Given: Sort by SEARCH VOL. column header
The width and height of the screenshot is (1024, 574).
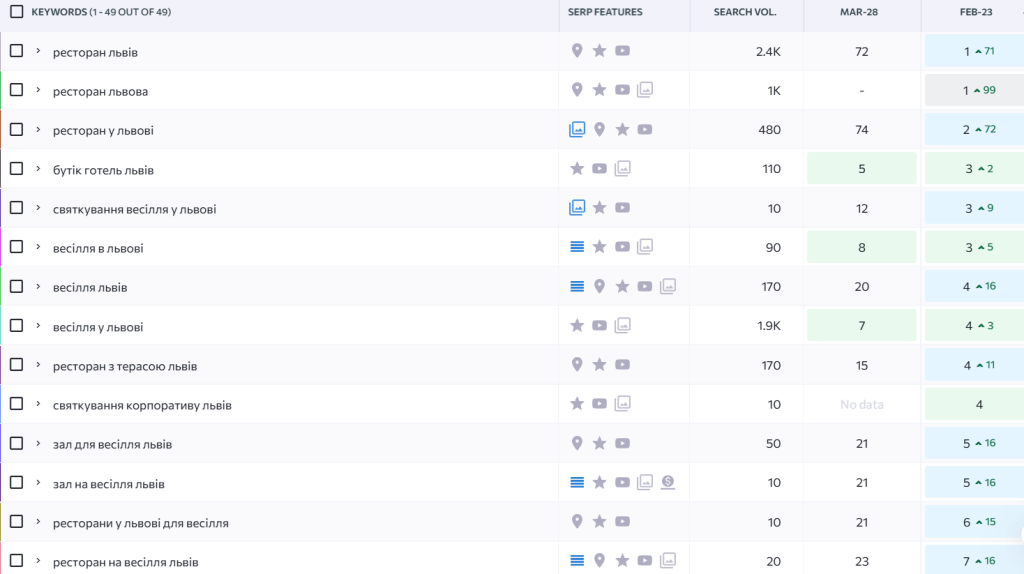Looking at the screenshot, I should pos(744,12).
